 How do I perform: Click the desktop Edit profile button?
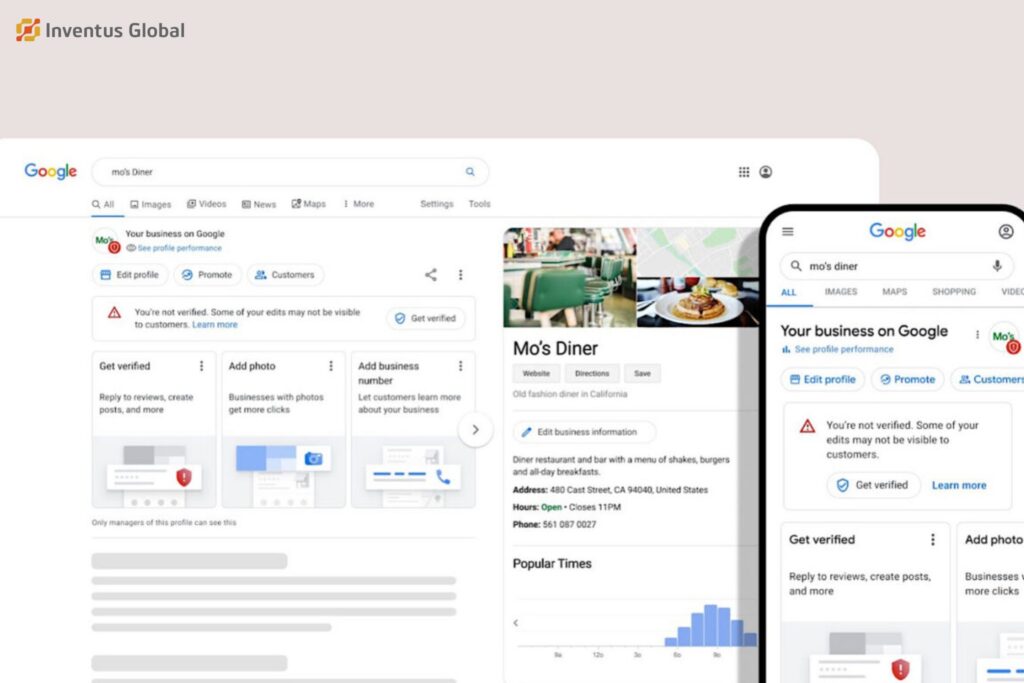[x=129, y=275]
